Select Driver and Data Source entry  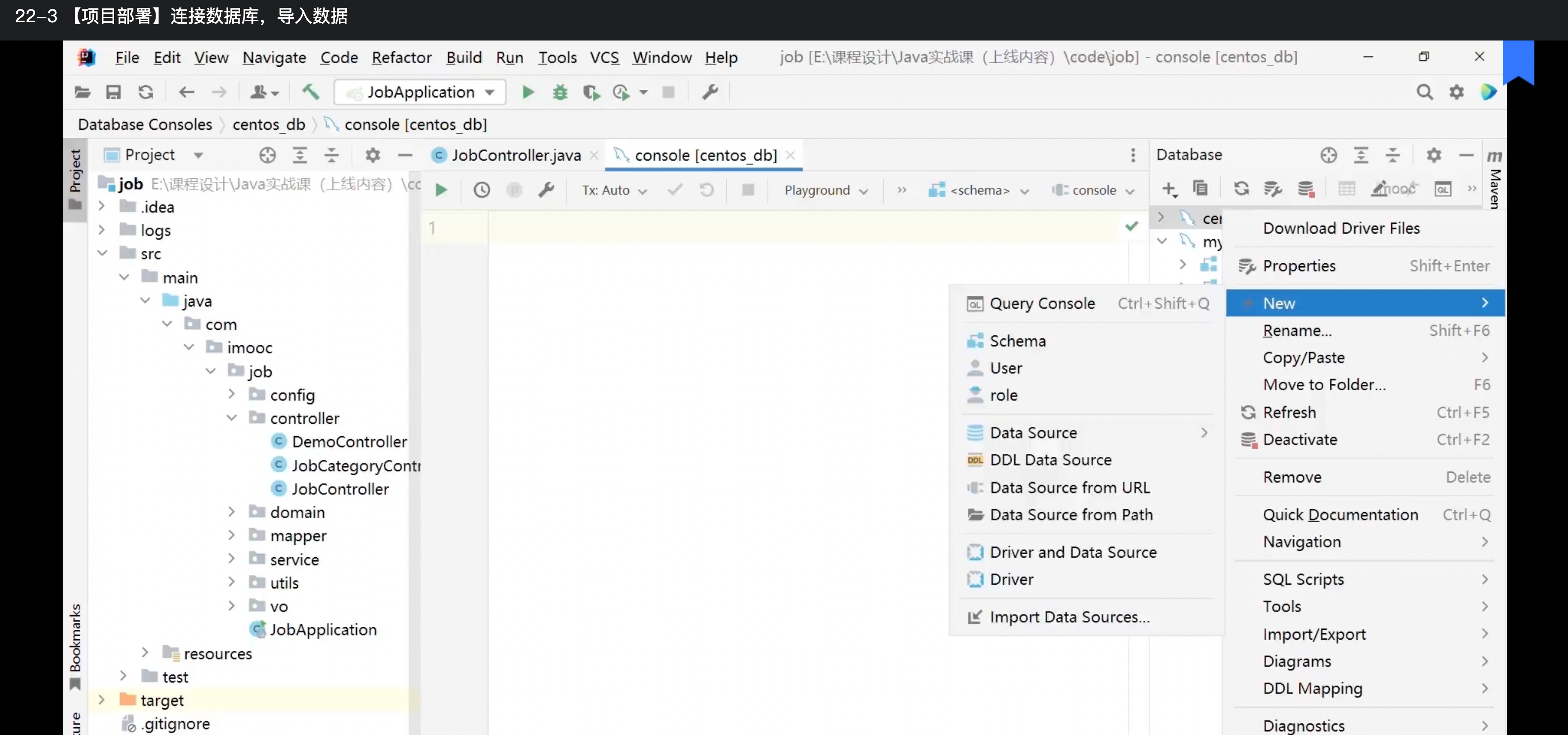pyautogui.click(x=1088, y=552)
